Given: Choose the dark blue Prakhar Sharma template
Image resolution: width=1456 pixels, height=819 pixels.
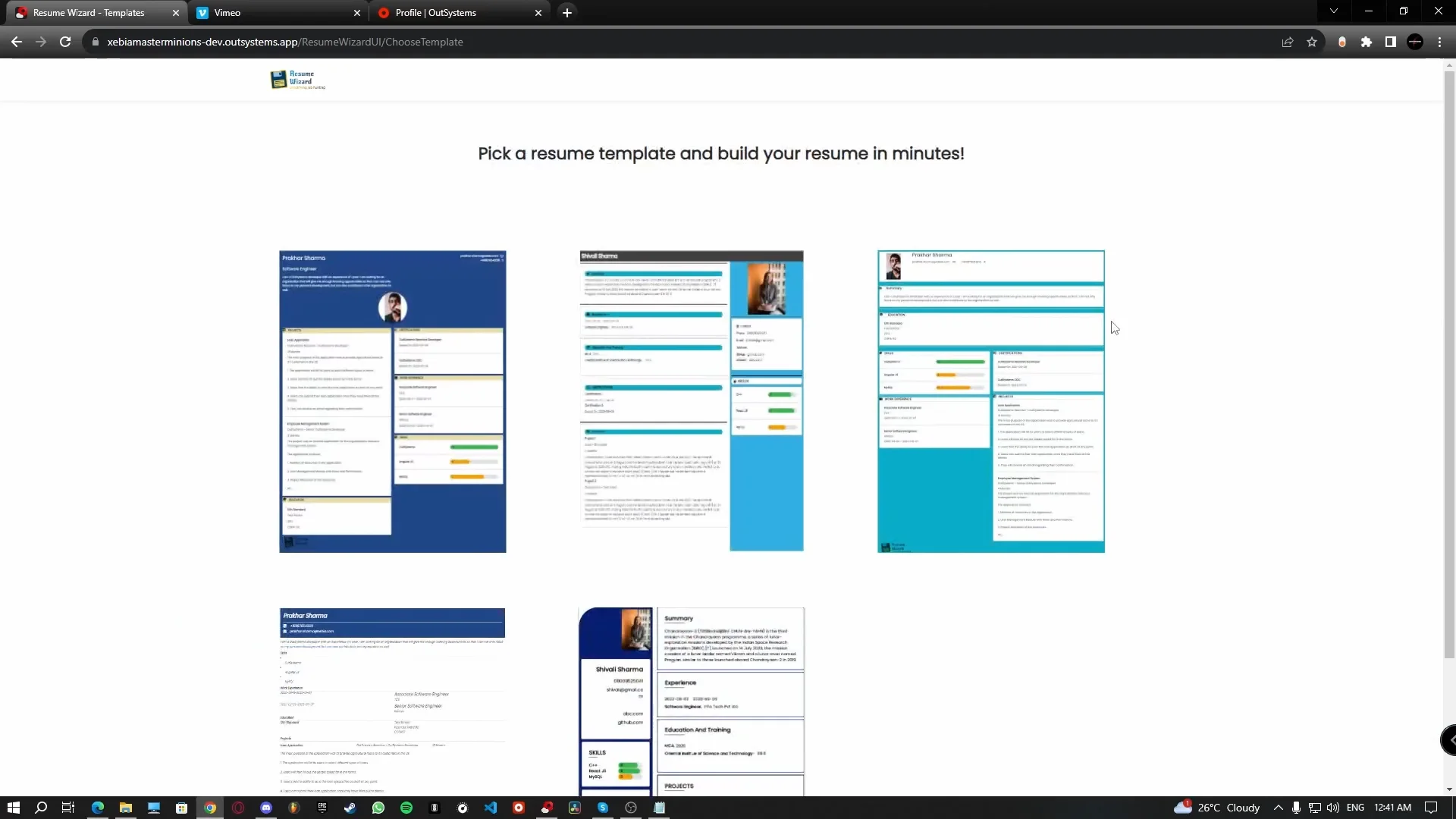Looking at the screenshot, I should click(x=393, y=401).
